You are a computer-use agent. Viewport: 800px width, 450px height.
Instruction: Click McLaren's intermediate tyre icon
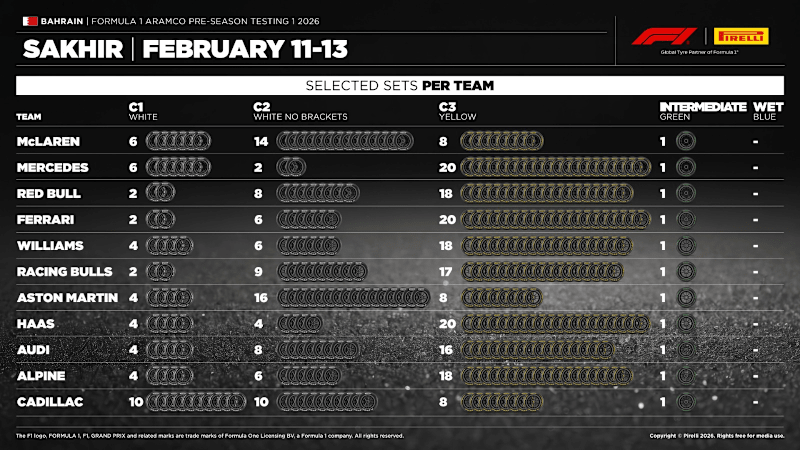(684, 142)
